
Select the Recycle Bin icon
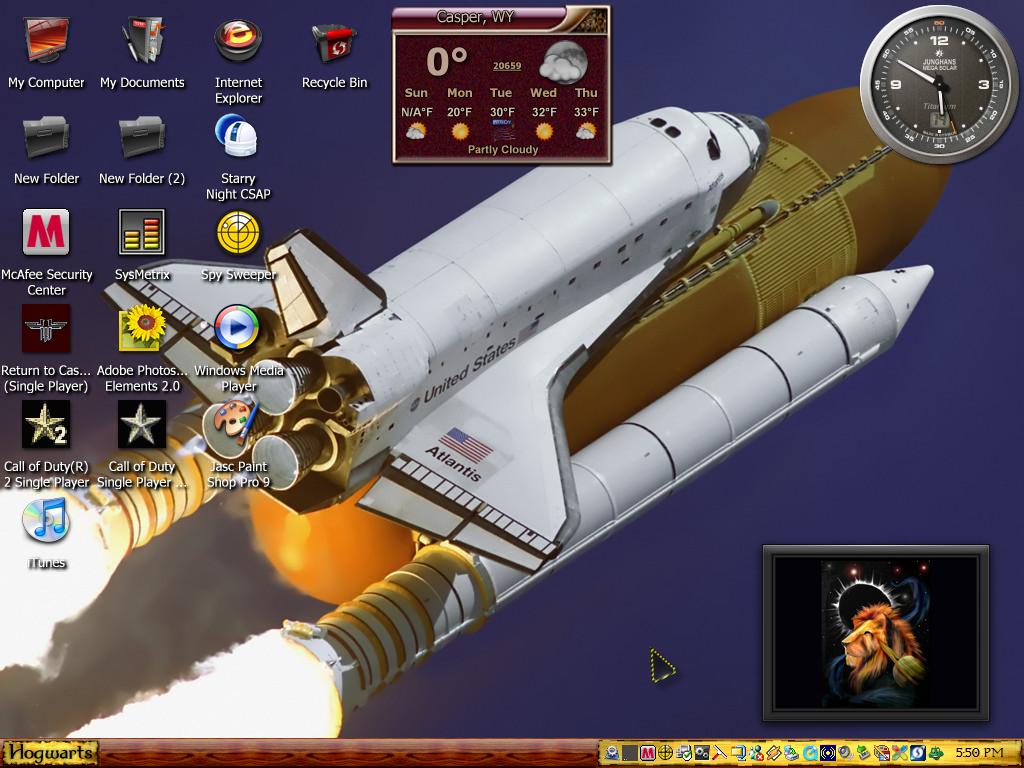point(334,54)
